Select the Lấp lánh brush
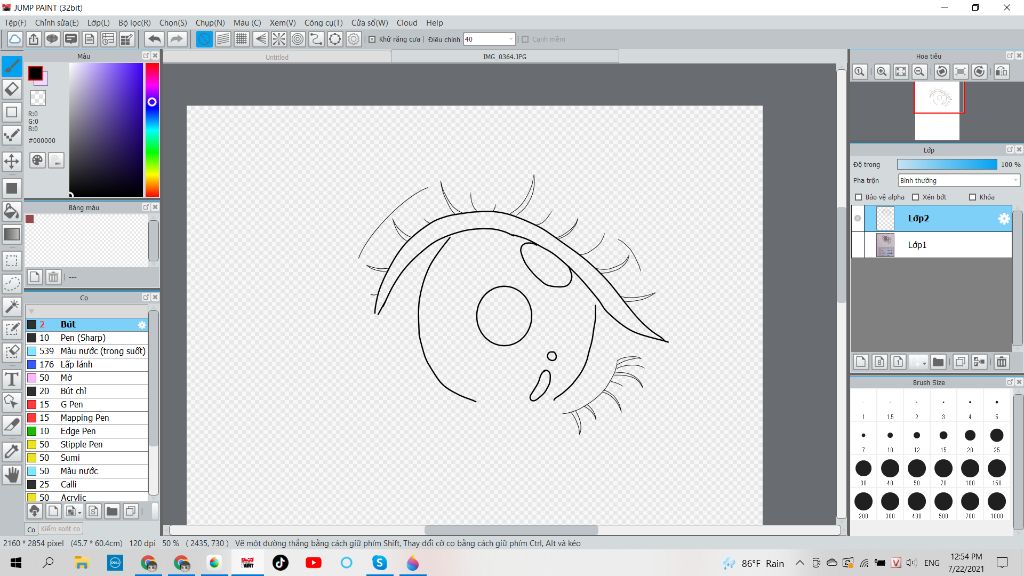The height and width of the screenshot is (576, 1024). 87,364
